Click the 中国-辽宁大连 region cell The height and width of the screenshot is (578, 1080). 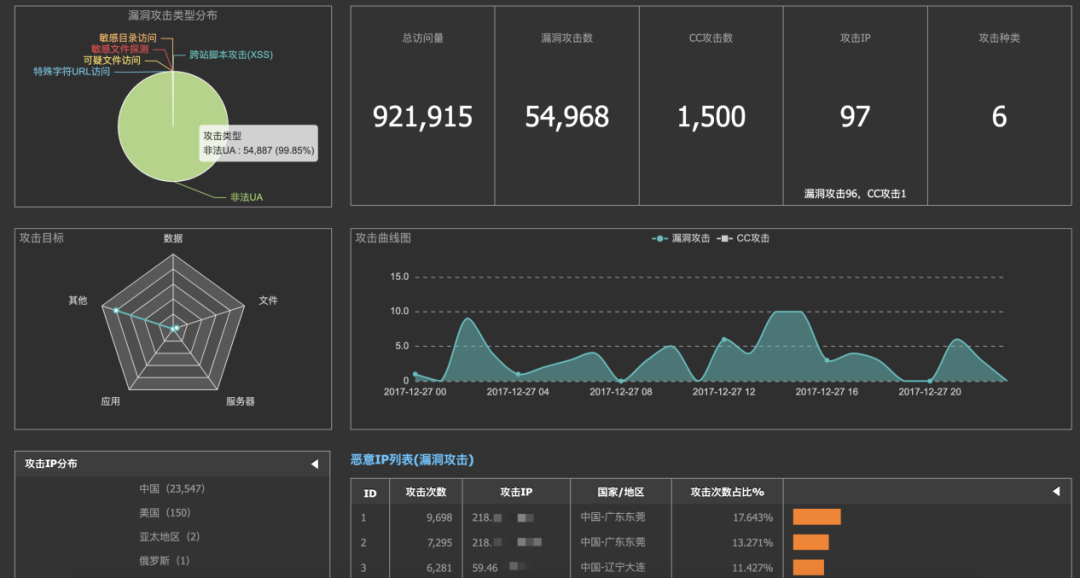[613, 568]
